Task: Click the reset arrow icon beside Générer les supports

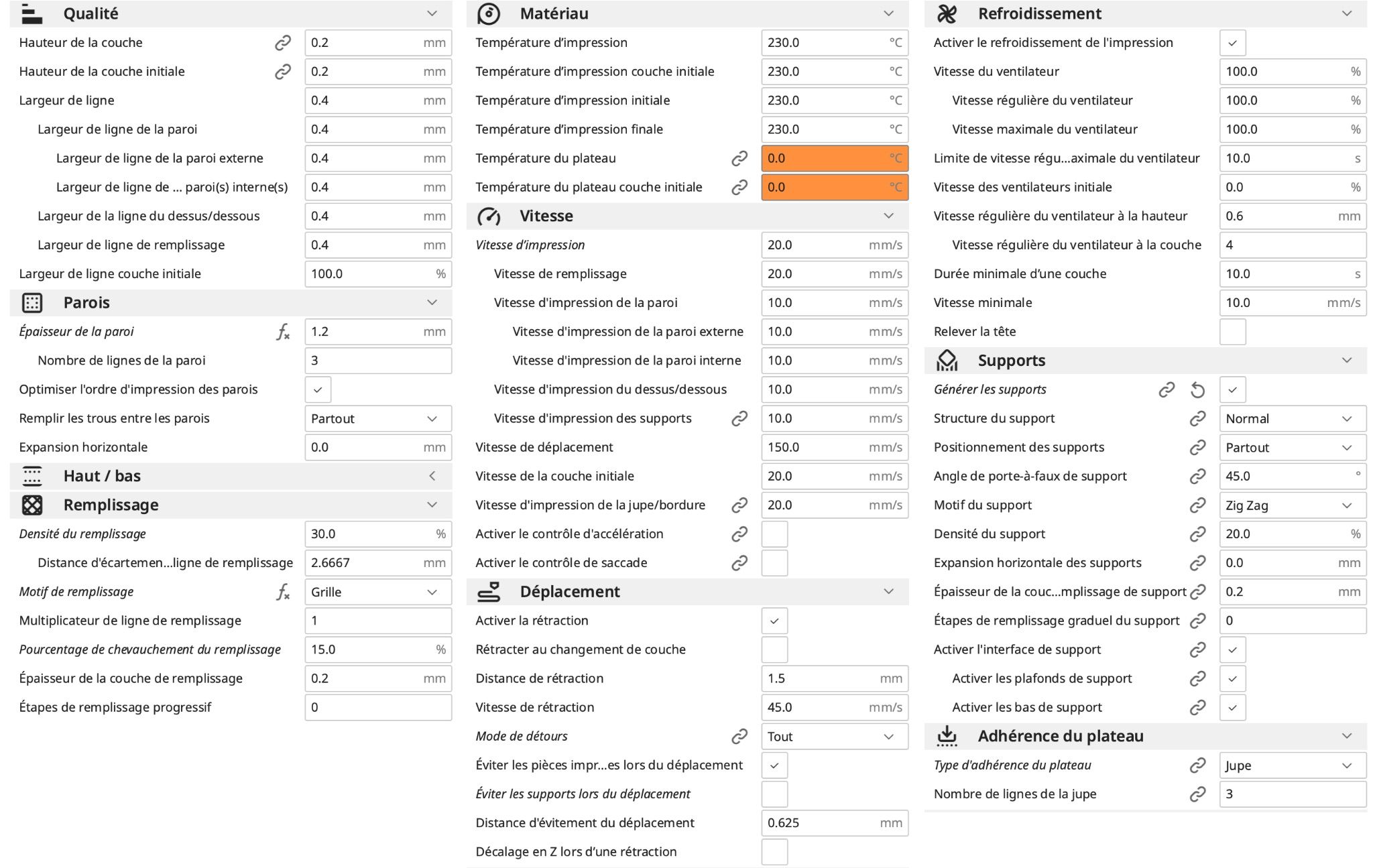Action: (x=1197, y=390)
